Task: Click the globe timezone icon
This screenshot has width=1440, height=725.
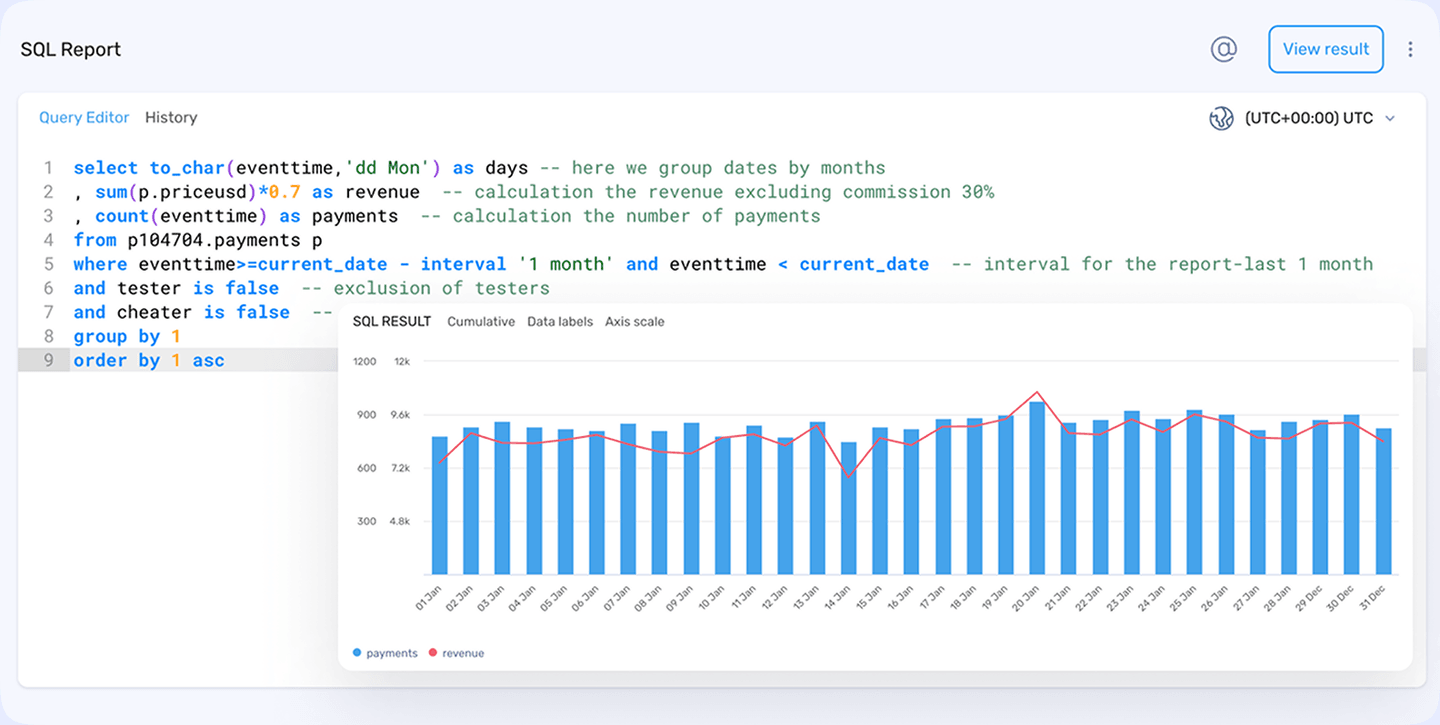Action: tap(1221, 117)
